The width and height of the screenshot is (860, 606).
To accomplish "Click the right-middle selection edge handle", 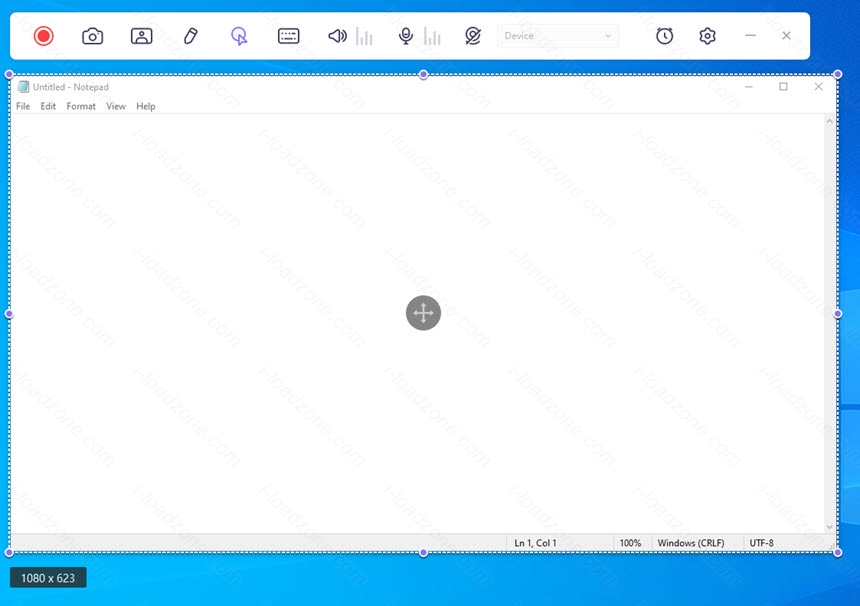I will pyautogui.click(x=838, y=314).
